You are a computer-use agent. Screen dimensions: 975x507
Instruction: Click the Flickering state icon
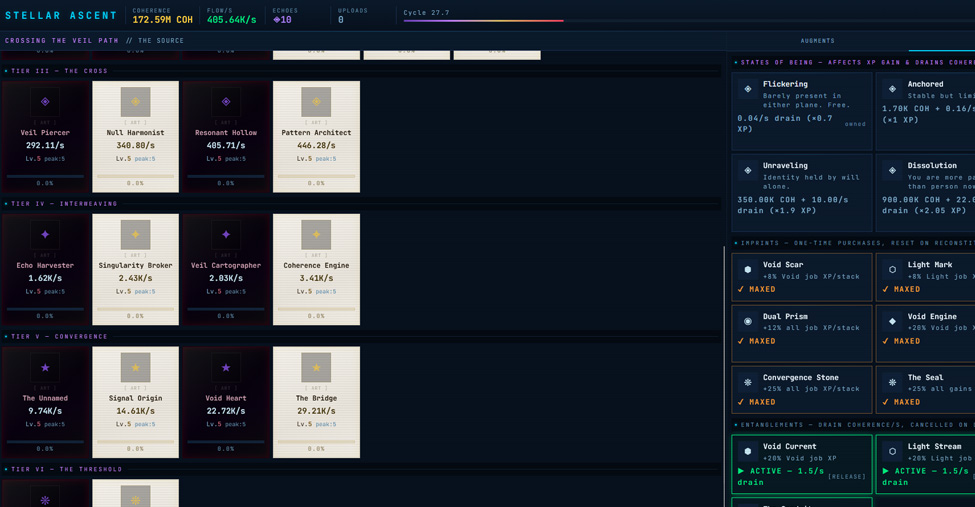(748, 89)
